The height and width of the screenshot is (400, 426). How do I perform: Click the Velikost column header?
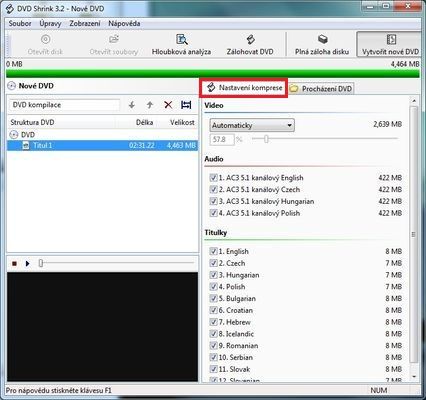tap(182, 122)
